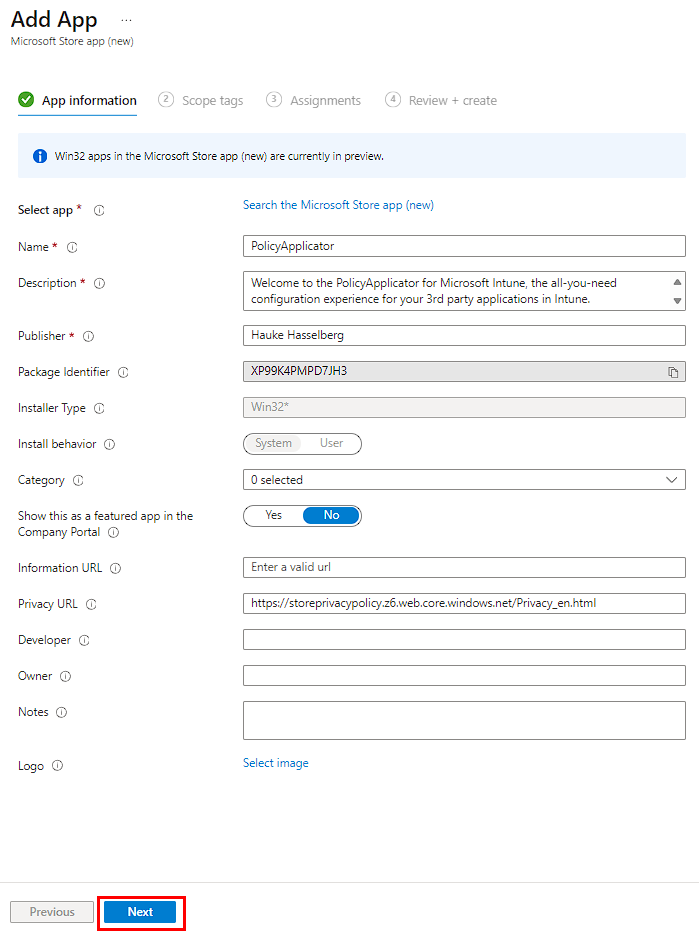
Task: Show info tooltip for Publisher
Action: coord(88,337)
